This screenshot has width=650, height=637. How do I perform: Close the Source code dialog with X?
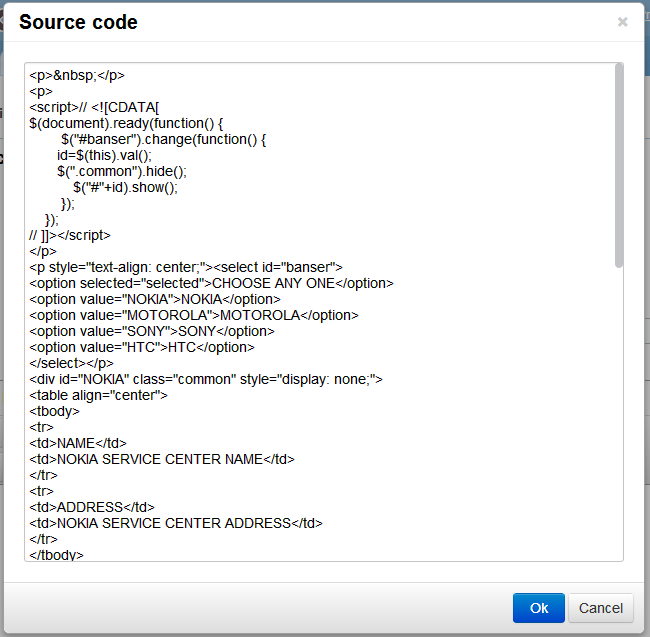point(622,22)
